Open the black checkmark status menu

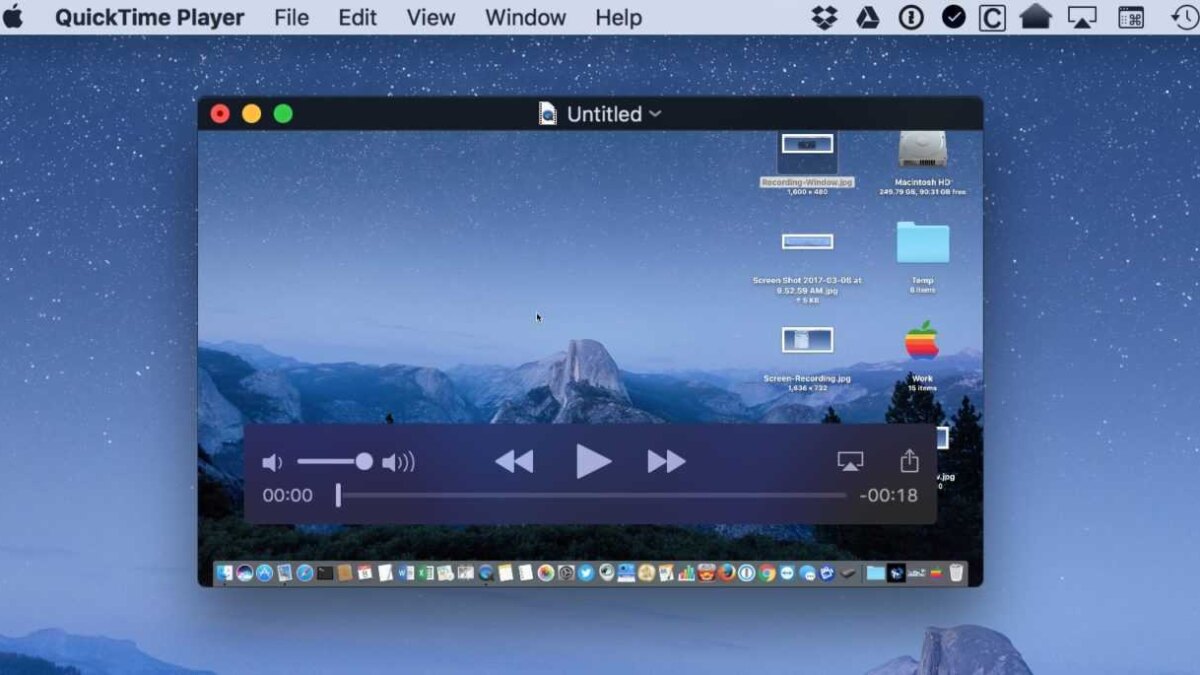[x=952, y=17]
